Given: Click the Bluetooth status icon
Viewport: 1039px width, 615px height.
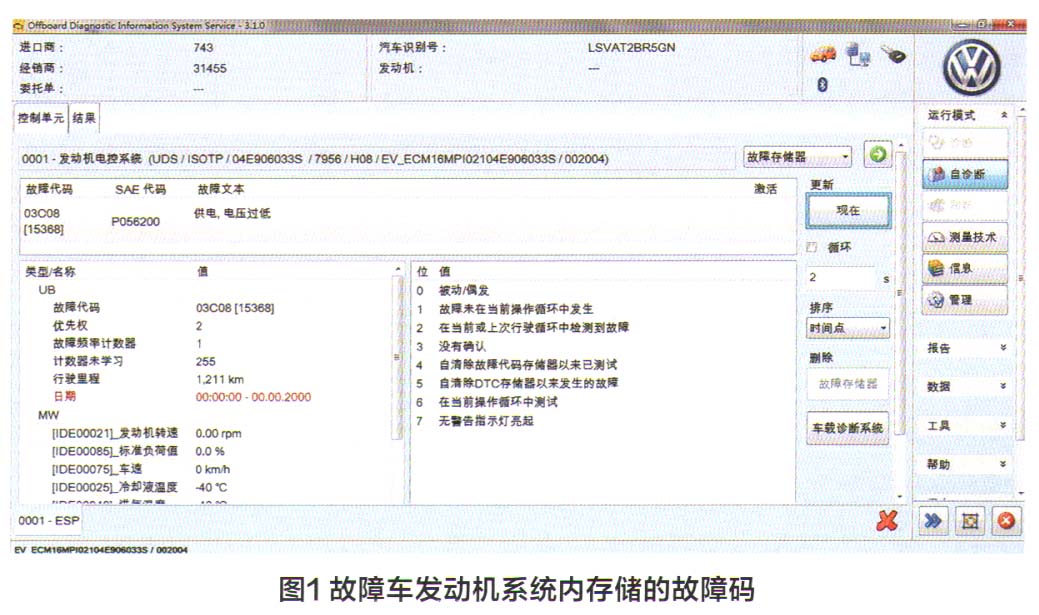Looking at the screenshot, I should point(822,84).
